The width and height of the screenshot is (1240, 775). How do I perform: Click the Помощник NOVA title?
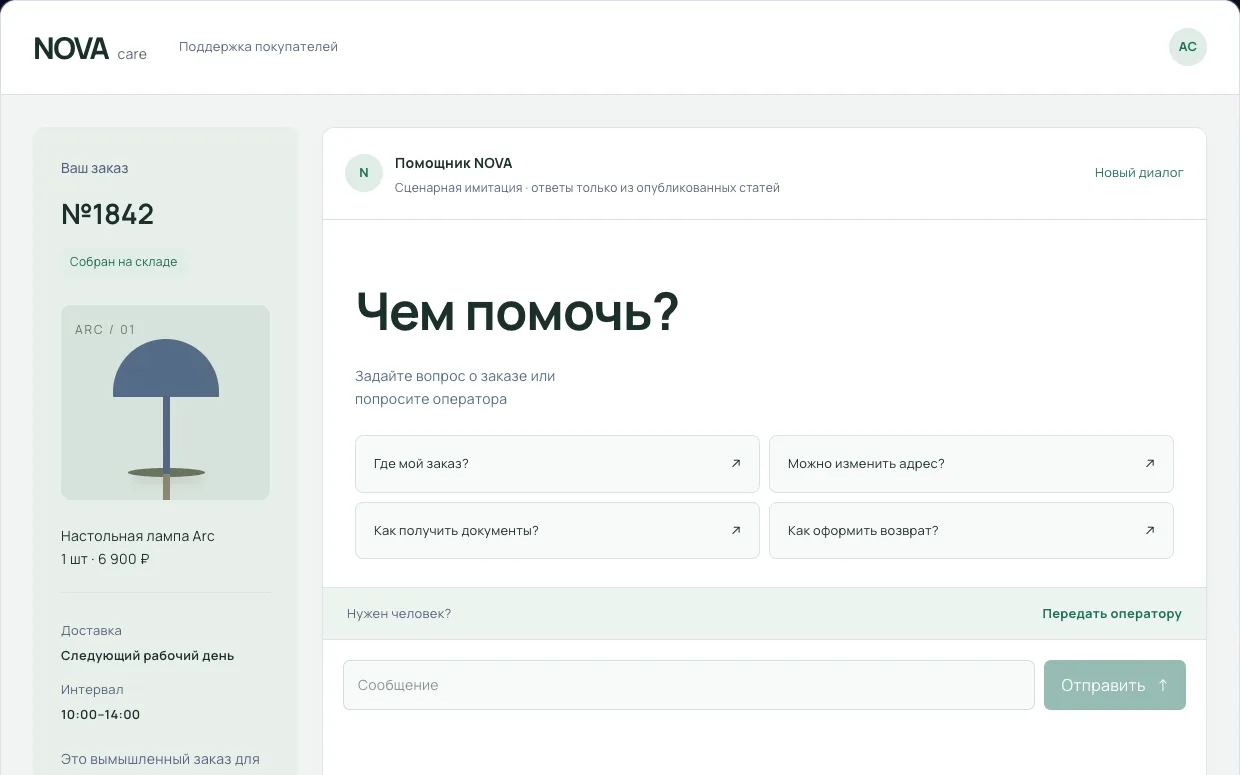click(x=454, y=163)
